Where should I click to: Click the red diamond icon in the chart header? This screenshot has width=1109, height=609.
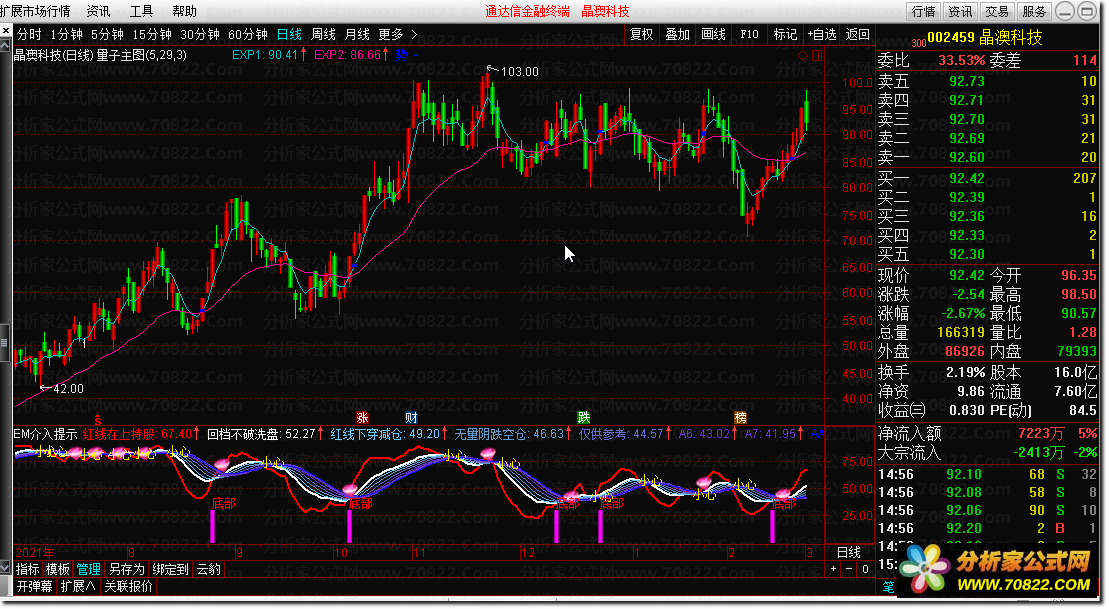coord(803,55)
